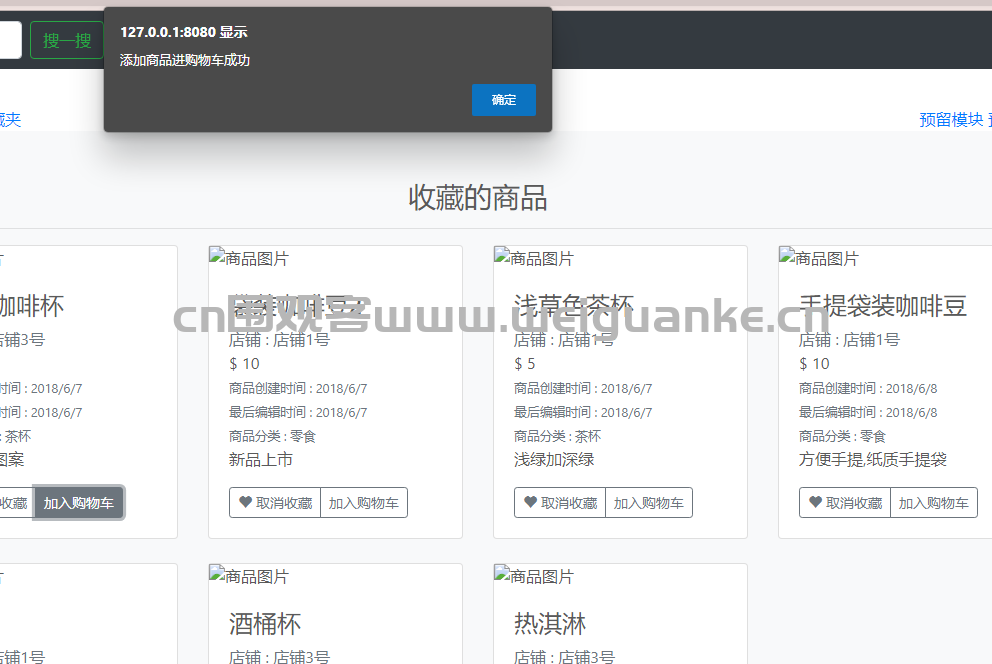Viewport: 992px width, 664px height.
Task: Click heart icon on 手提袋装咖啡豆 card
Action: (x=815, y=502)
